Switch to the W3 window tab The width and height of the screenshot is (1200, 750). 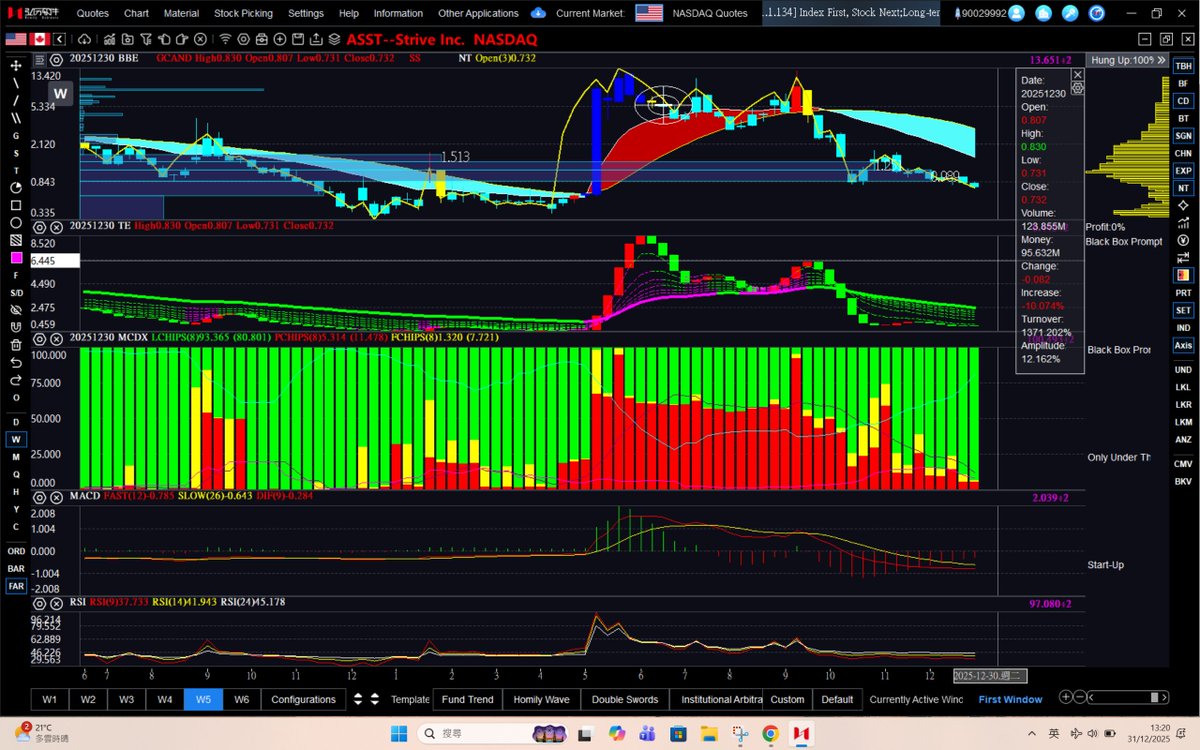[x=126, y=699]
